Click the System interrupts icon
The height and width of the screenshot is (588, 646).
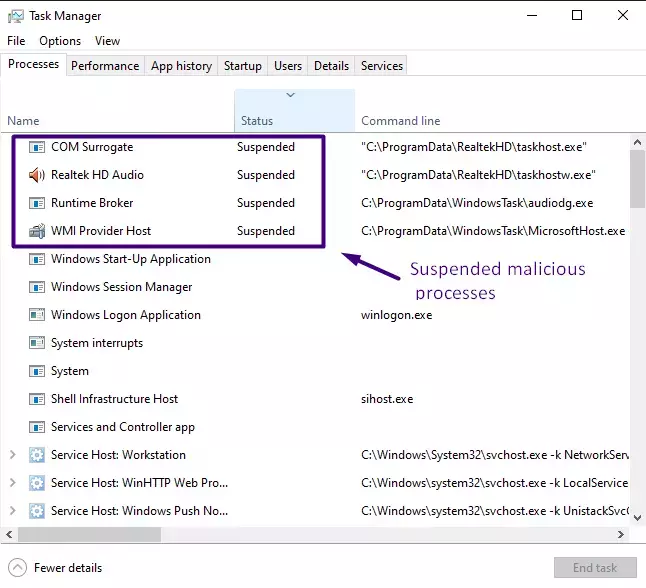(x=37, y=343)
